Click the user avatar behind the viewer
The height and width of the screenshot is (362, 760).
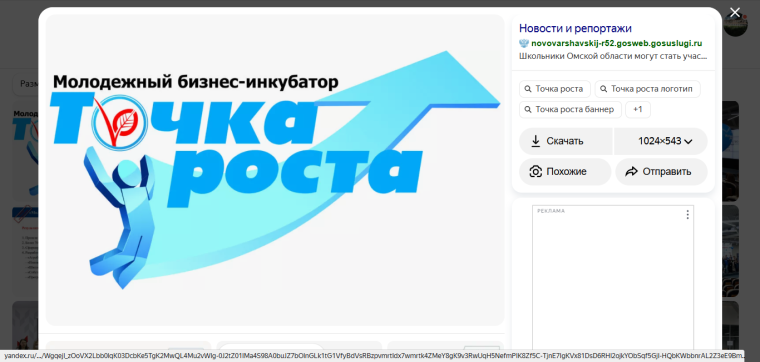tap(736, 24)
